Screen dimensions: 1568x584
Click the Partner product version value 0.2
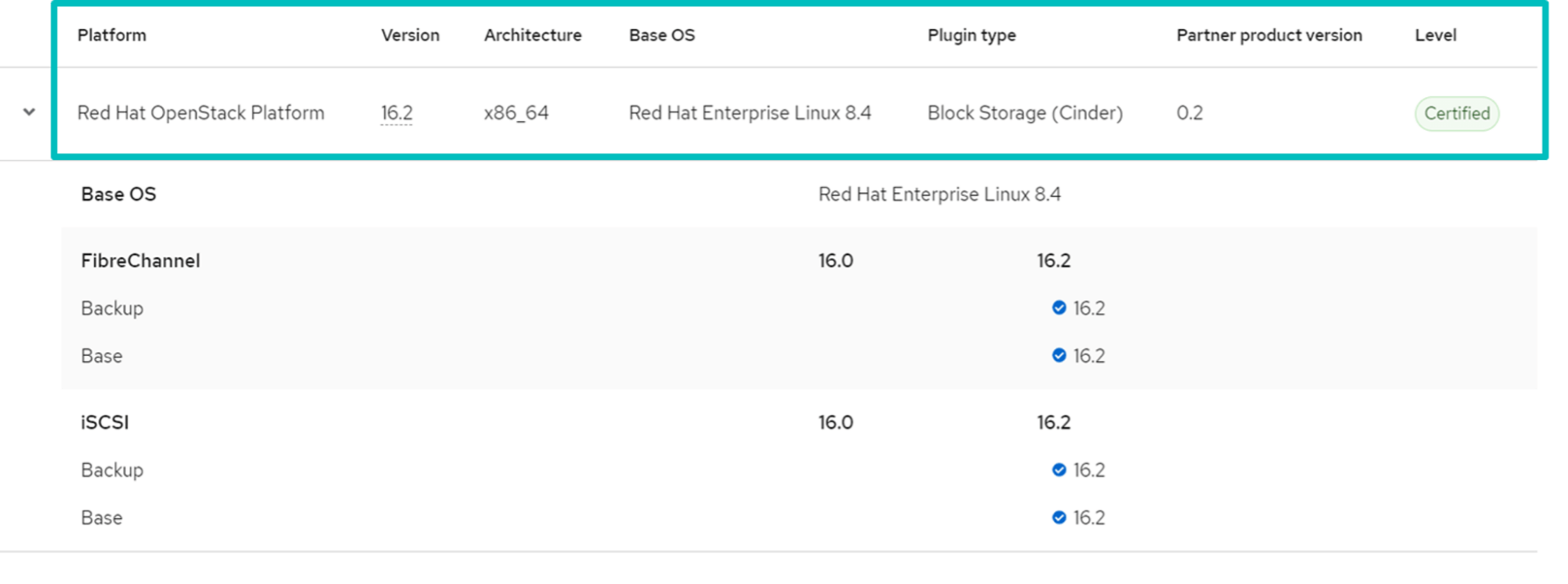coord(1190,113)
